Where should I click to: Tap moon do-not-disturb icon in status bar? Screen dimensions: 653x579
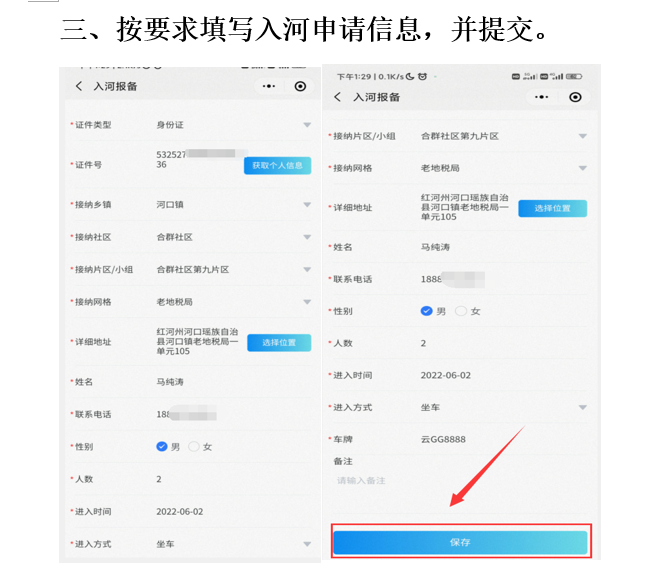(x=410, y=77)
